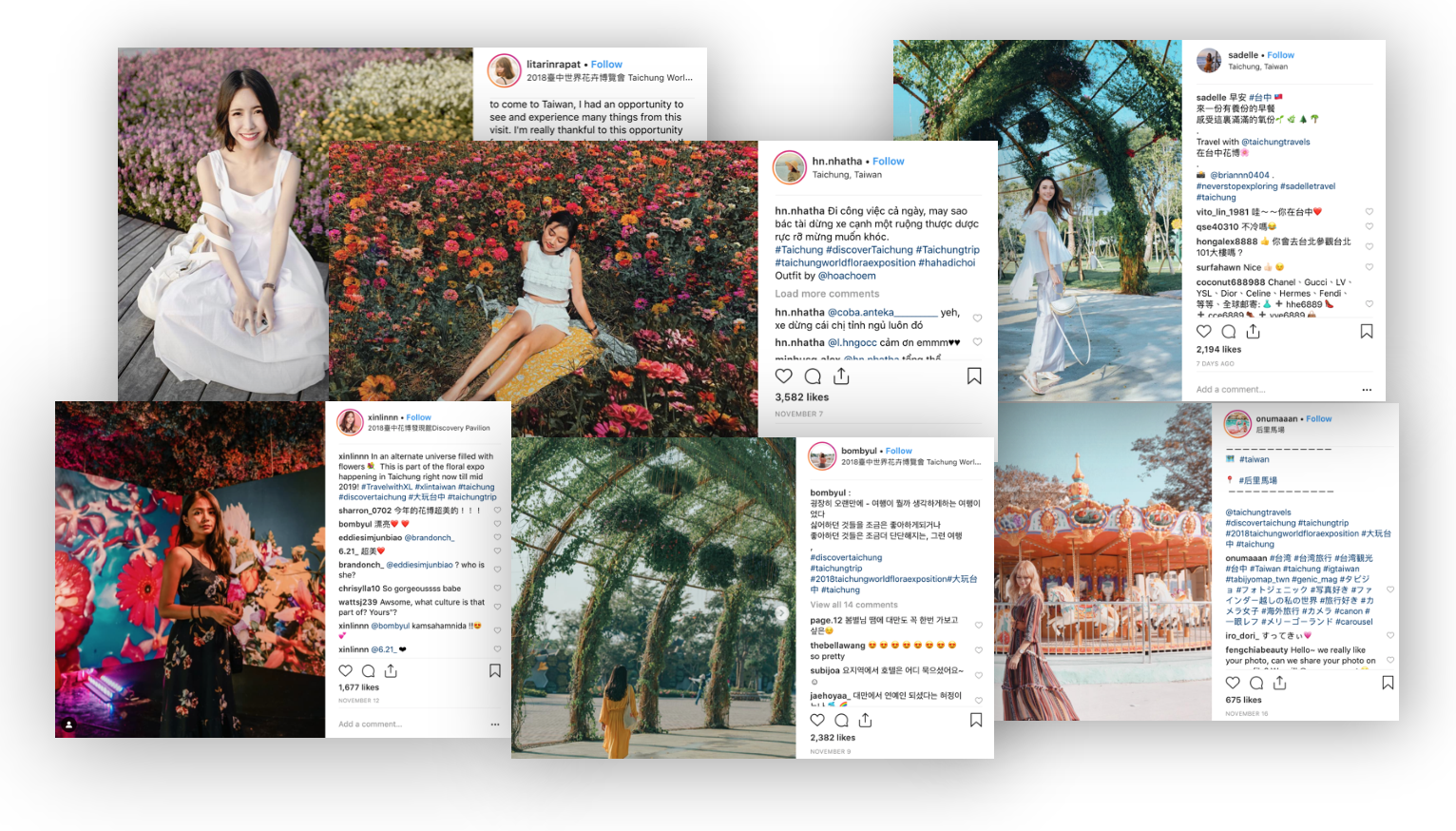
Task: Bookmark the hn.nhatha post
Action: [x=974, y=377]
